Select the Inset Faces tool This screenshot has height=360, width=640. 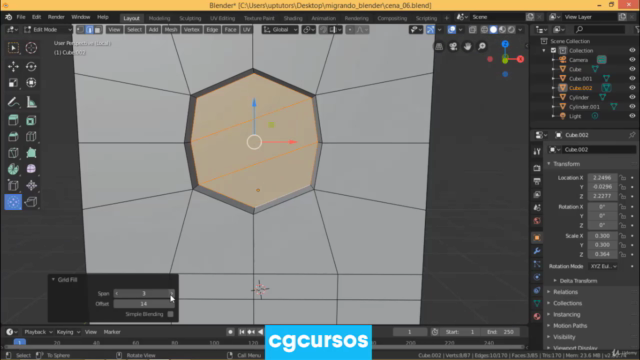tap(31, 120)
